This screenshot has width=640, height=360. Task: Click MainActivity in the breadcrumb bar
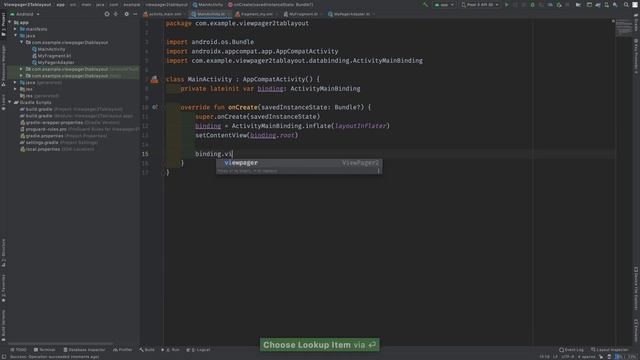pos(208,4)
